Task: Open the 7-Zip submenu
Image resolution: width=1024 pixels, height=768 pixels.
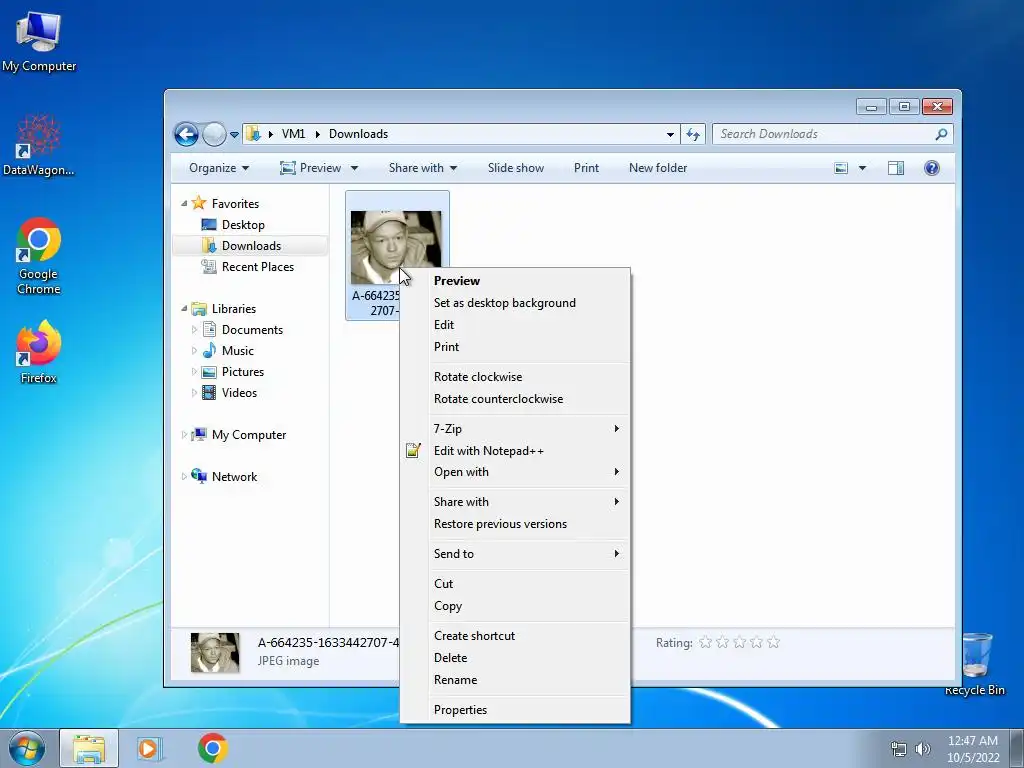Action: [x=515, y=429]
